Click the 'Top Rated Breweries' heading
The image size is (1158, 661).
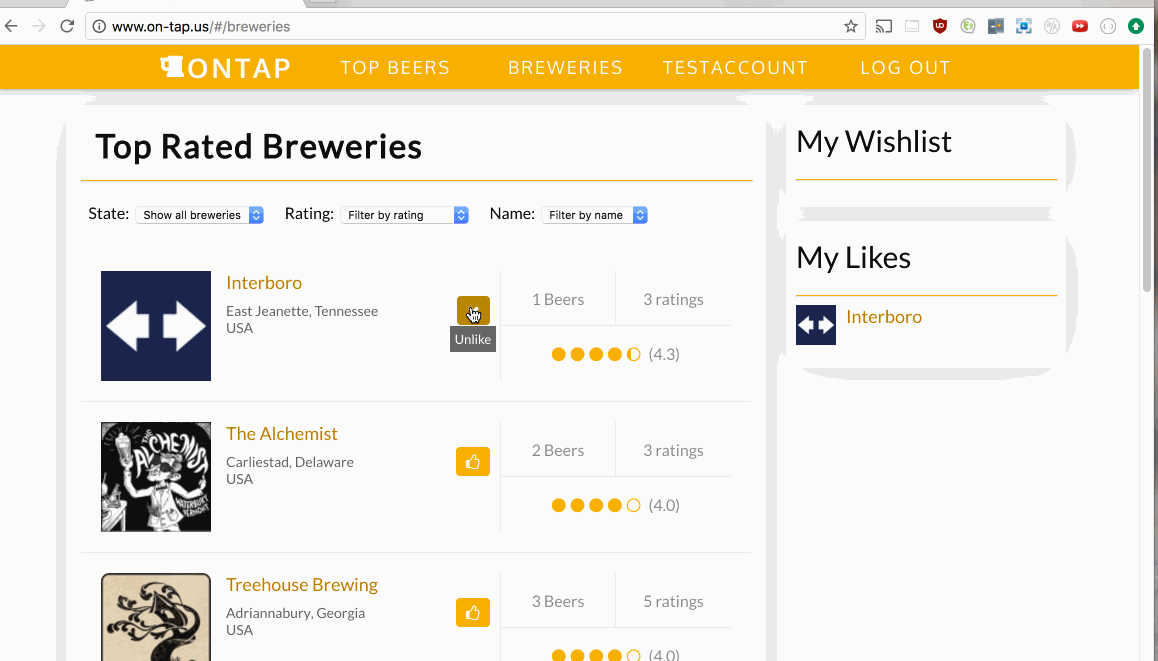258,146
